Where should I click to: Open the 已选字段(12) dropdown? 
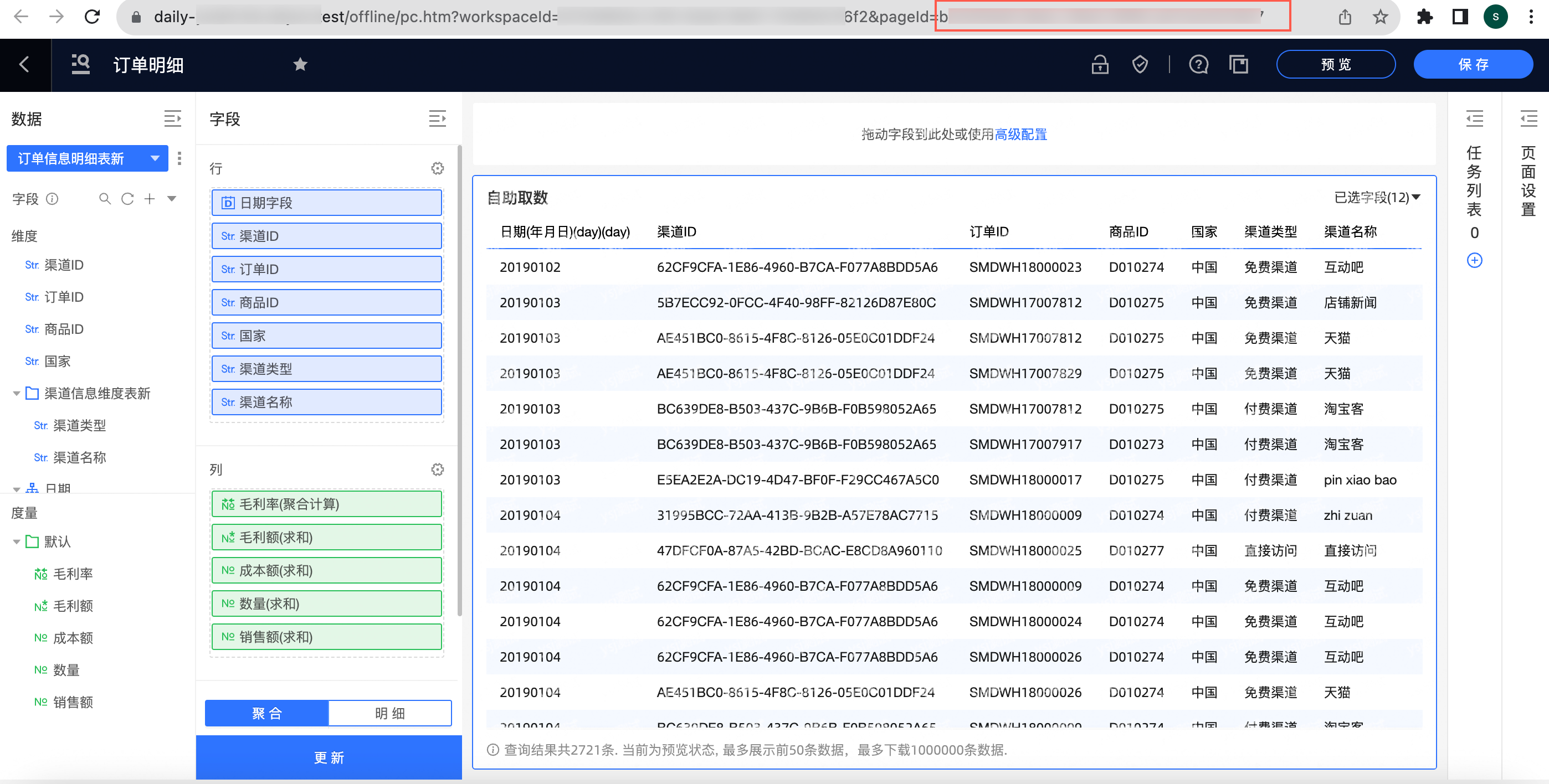[x=1377, y=198]
